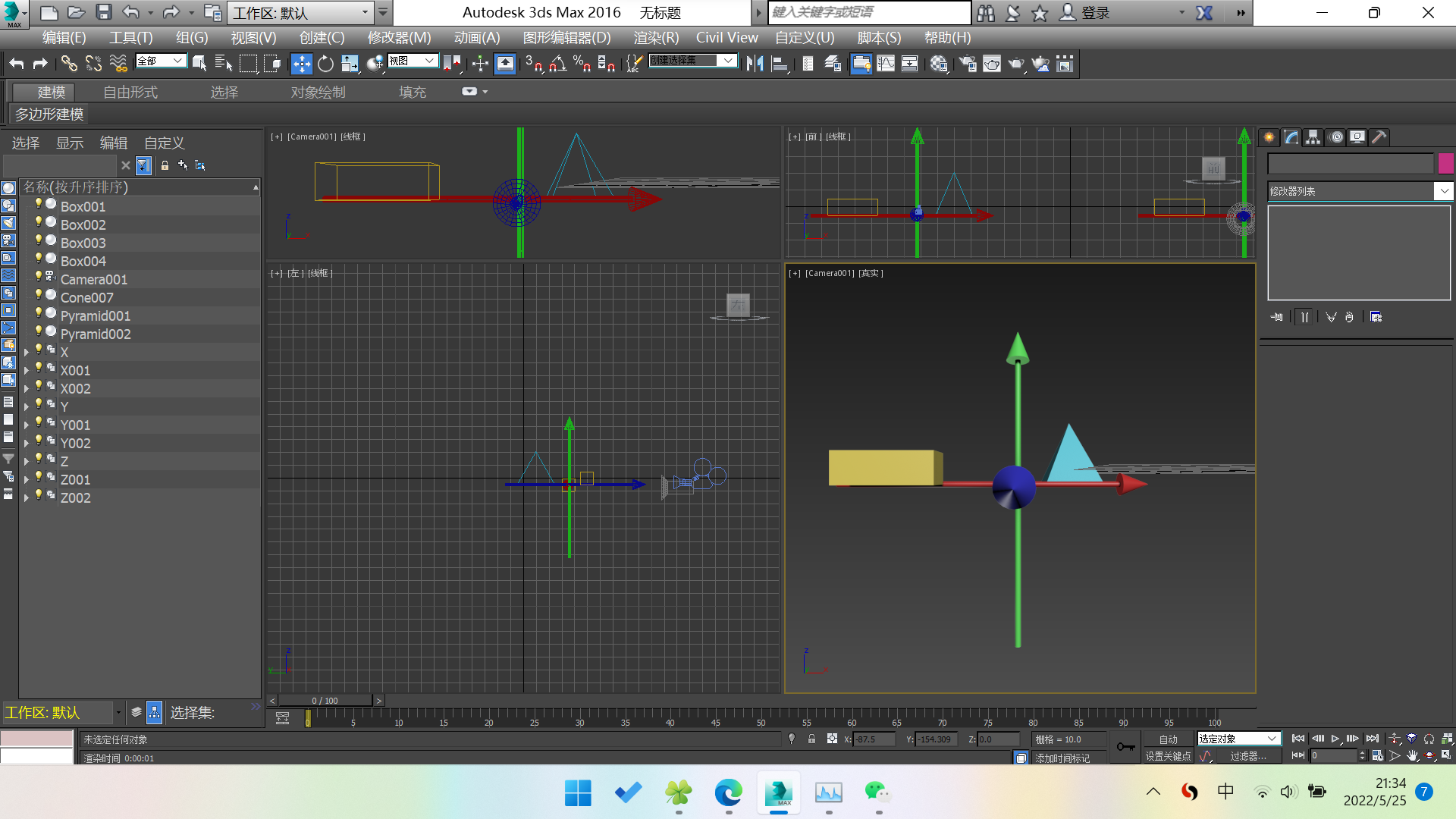
Task: Click the Auto key button
Action: 1168,739
